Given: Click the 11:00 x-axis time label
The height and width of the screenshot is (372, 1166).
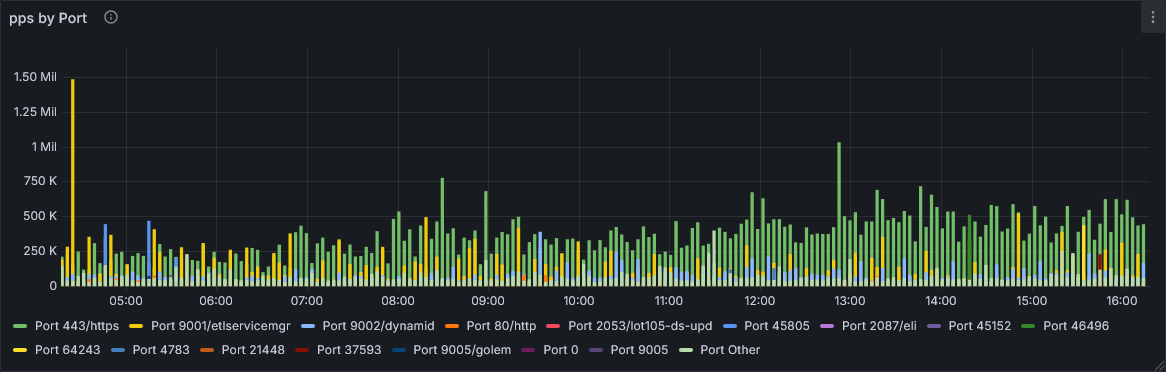Looking at the screenshot, I should 669,301.
